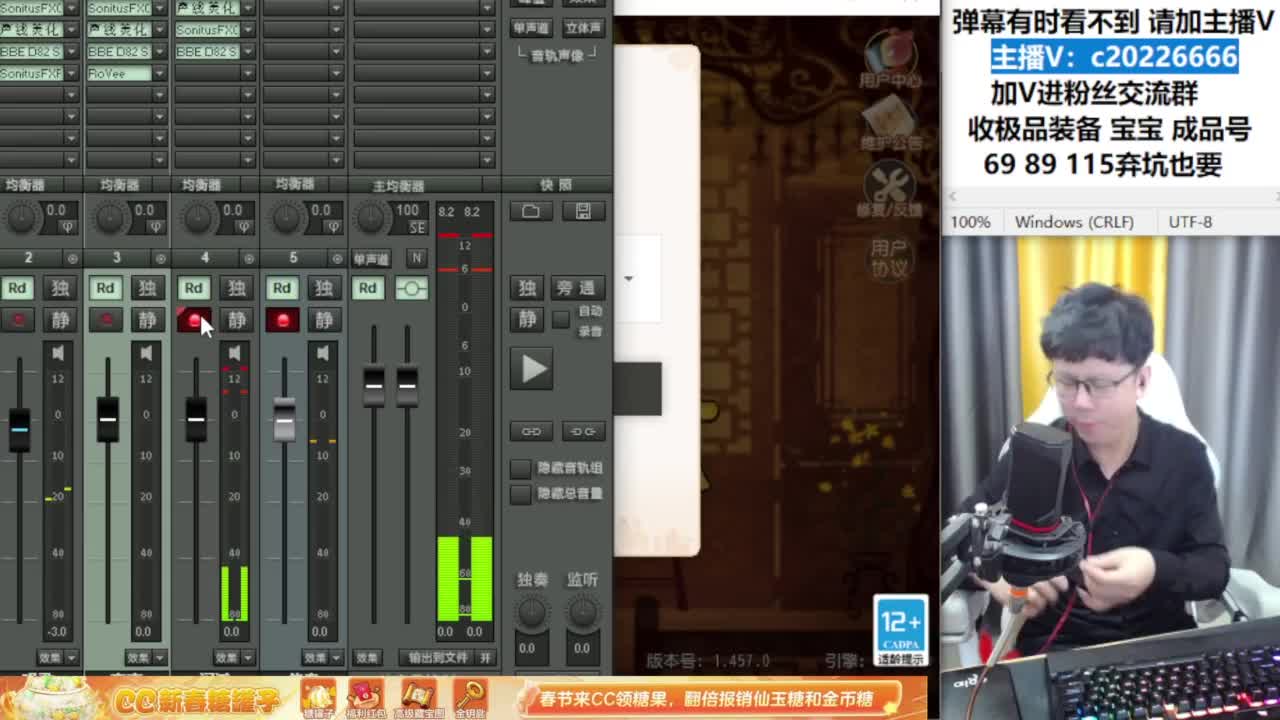Screen dimensions: 1280x720
Task: Open track 4's BBE D82 slot dropdown arrow
Action: point(247,51)
